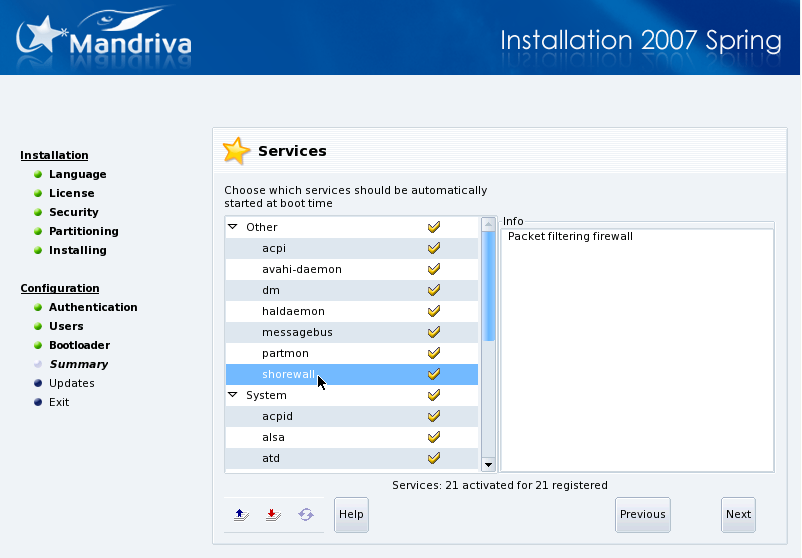
Task: Click the red down-arrow icon near Help
Action: point(272,515)
